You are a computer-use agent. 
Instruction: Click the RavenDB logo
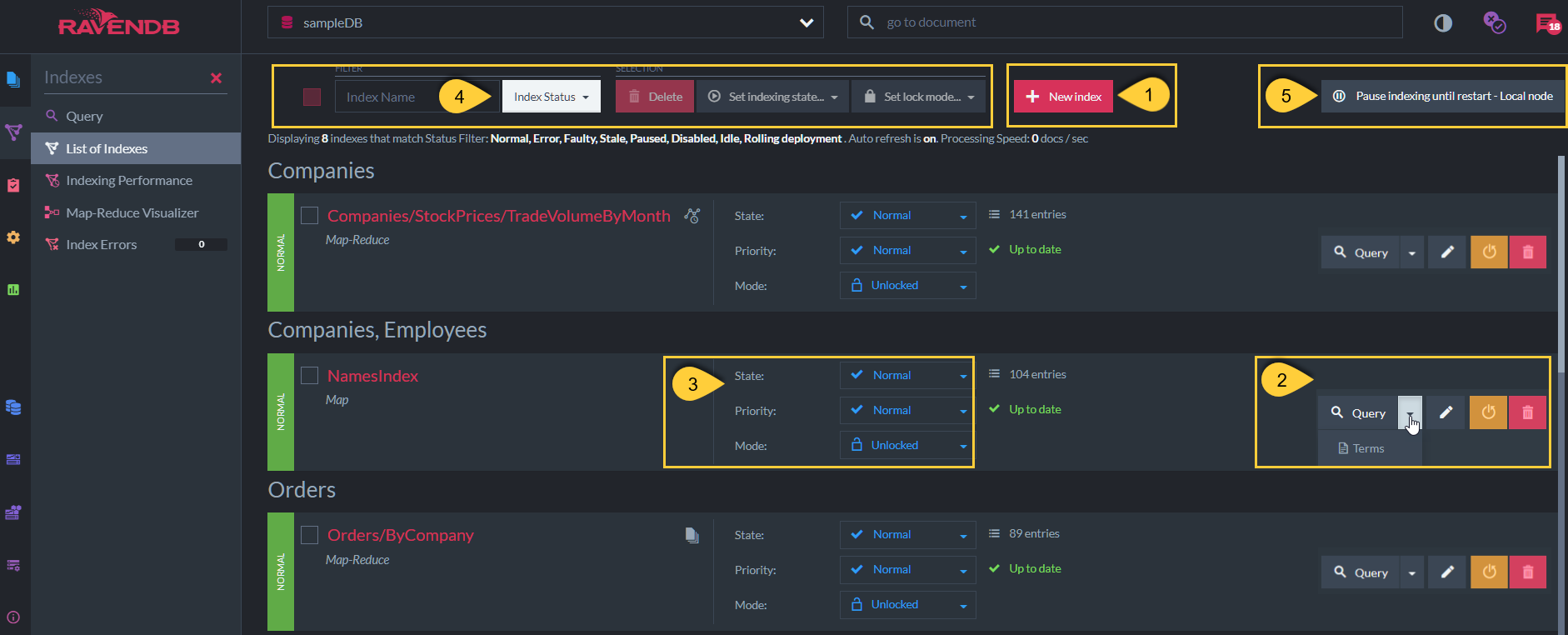point(119,23)
